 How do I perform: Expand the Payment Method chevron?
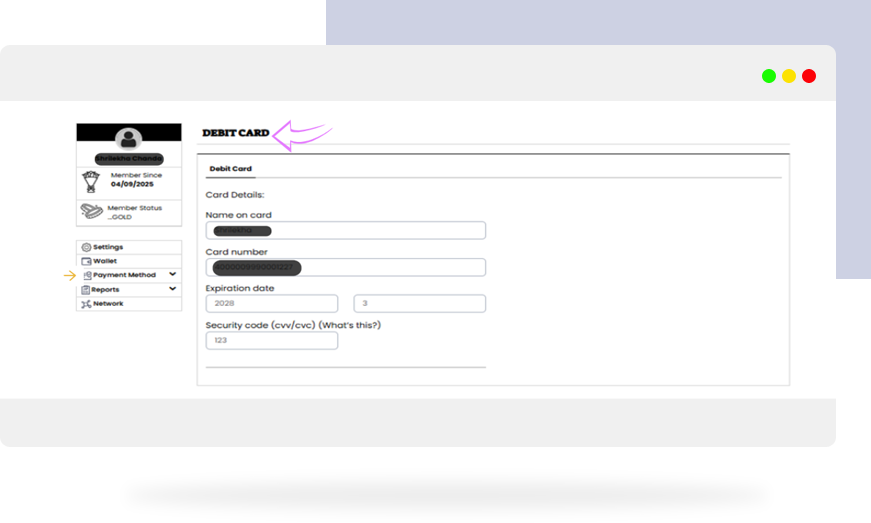pyautogui.click(x=173, y=274)
